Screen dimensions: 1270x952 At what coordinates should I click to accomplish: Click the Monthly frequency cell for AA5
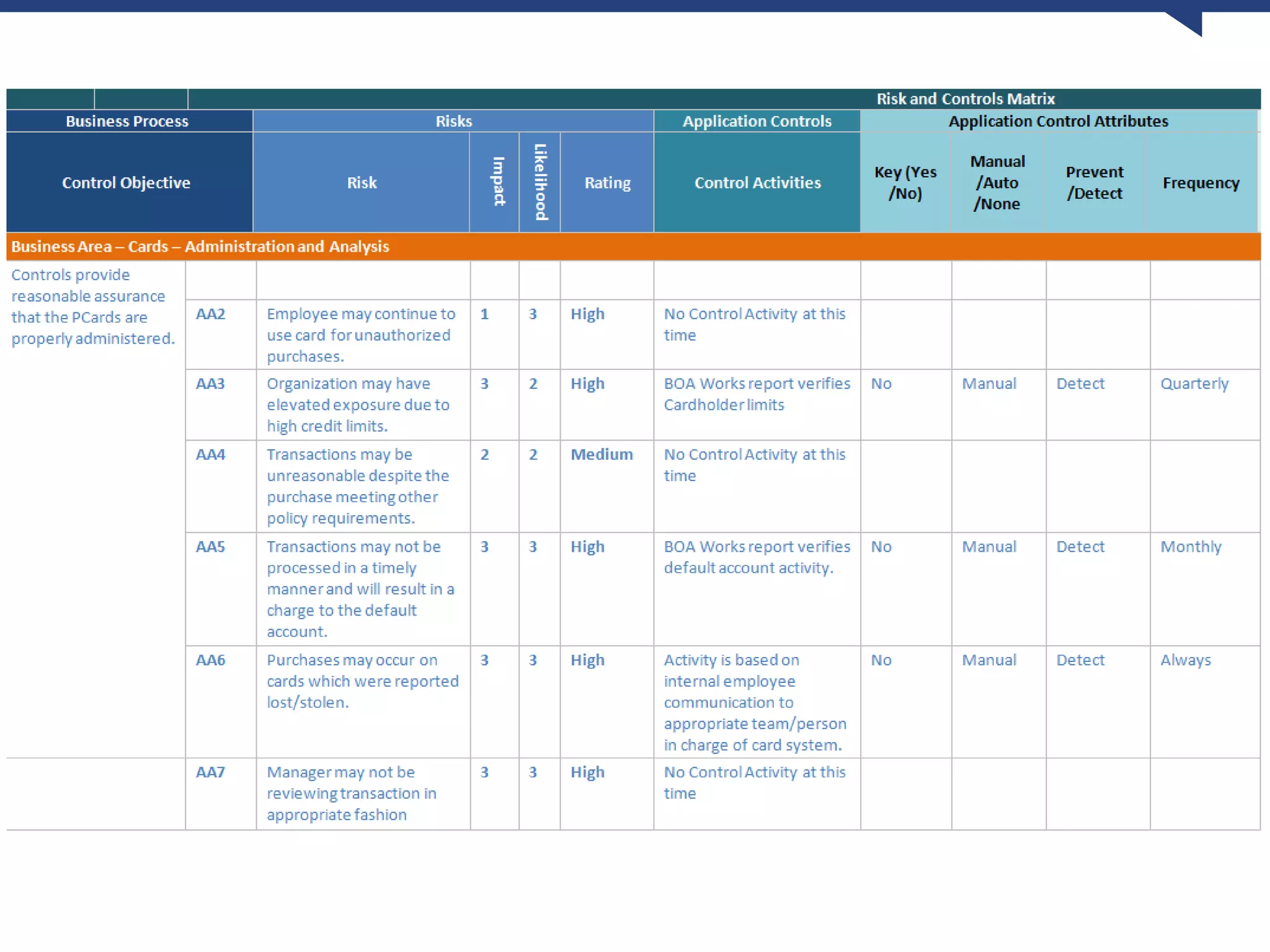coord(1191,547)
